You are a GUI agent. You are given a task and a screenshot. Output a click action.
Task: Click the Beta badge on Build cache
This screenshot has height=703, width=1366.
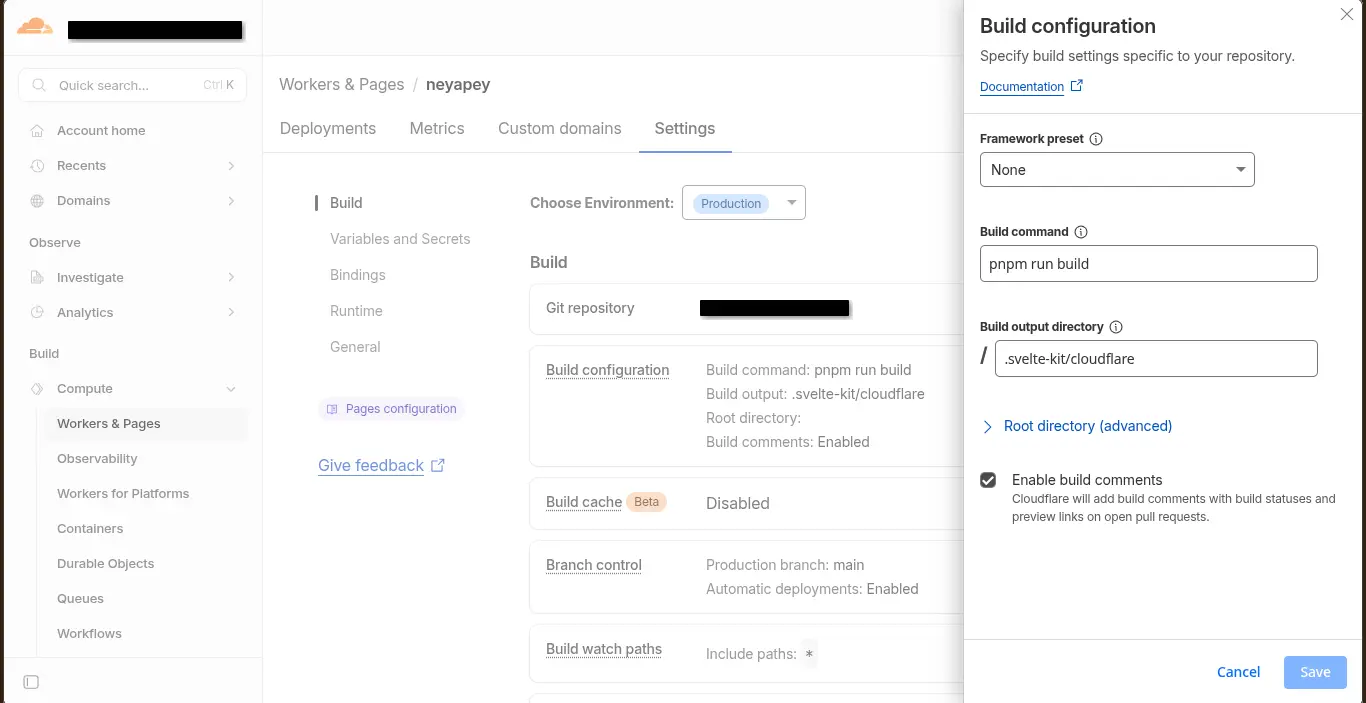coord(647,502)
